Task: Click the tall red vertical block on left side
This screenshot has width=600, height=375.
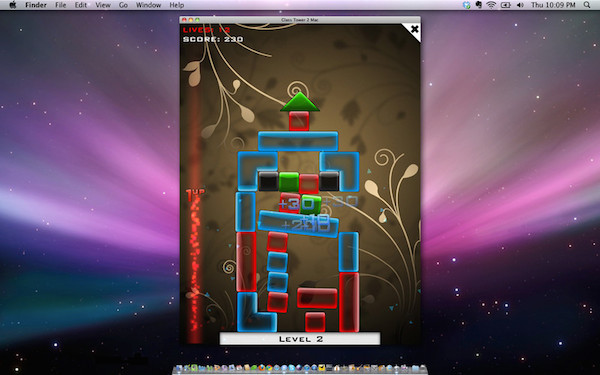Action: 246,262
